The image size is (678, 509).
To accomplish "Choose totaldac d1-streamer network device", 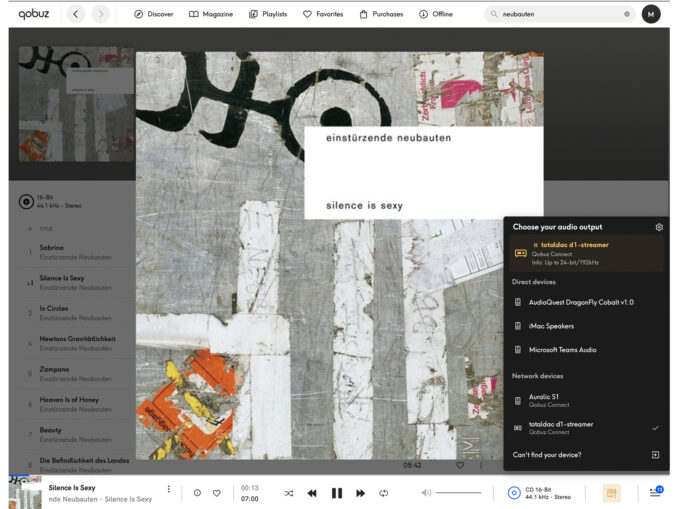I will tap(586, 428).
